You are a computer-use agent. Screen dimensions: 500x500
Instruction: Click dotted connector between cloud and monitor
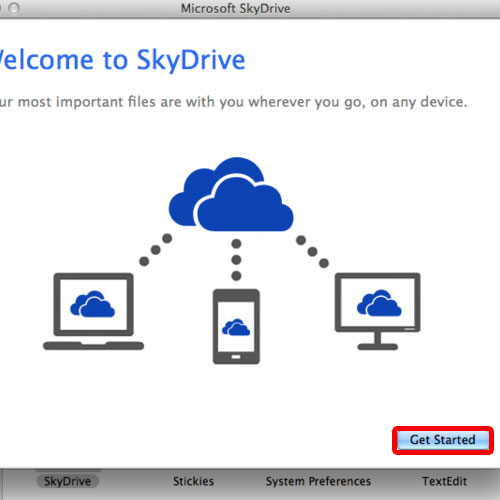click(312, 252)
